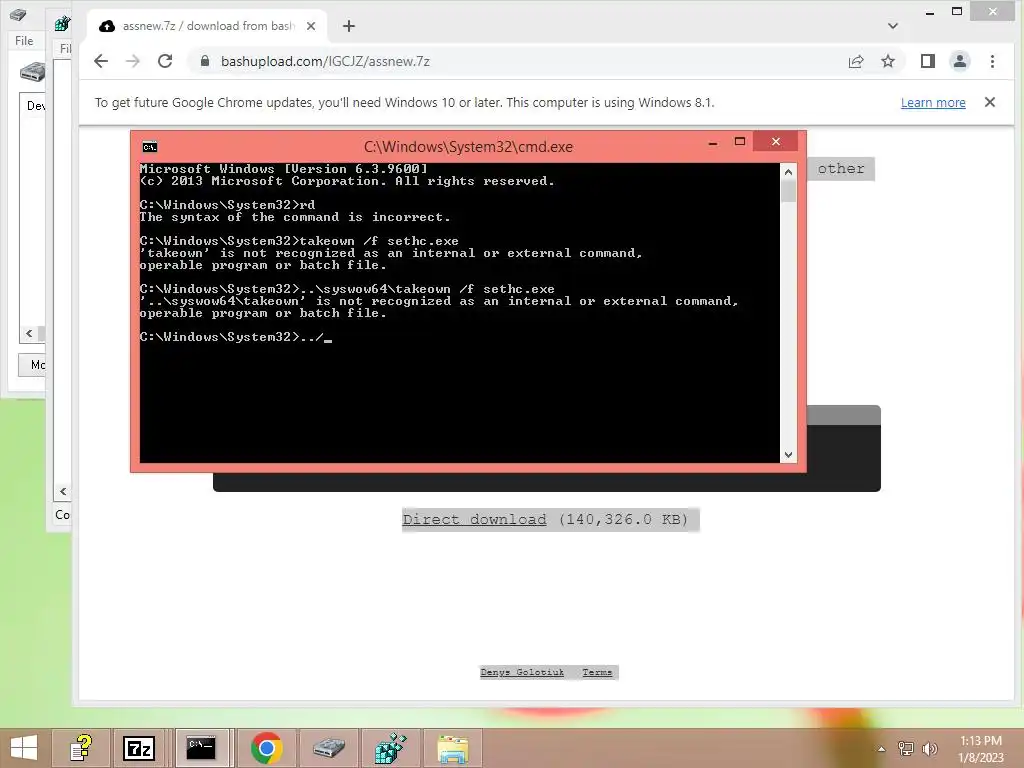Click the 'other' button on page
1024x768 pixels.
[x=840, y=168]
